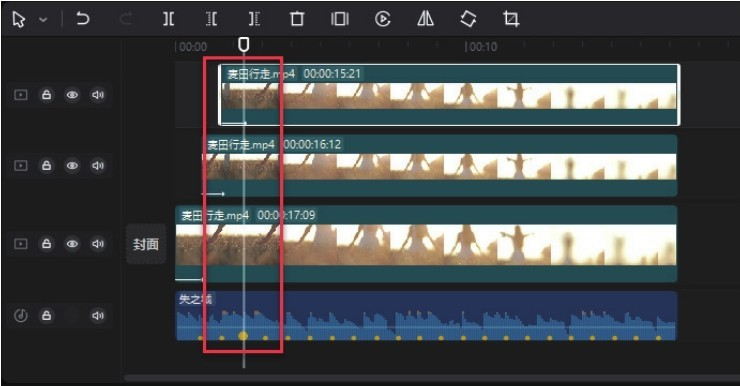Lock the main bottom video track
The image size is (740, 386).
46,243
